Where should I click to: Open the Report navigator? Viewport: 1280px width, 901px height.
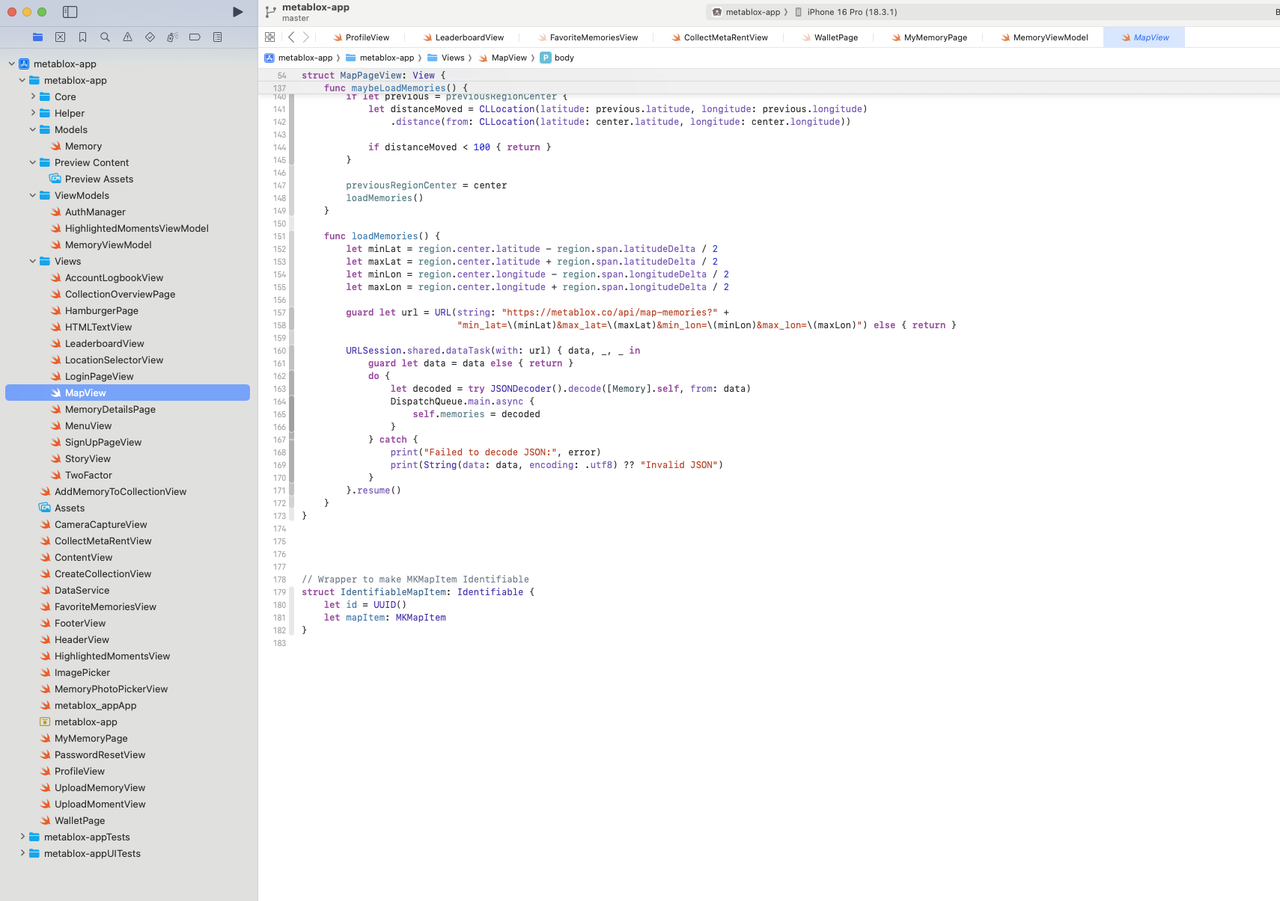point(217,37)
